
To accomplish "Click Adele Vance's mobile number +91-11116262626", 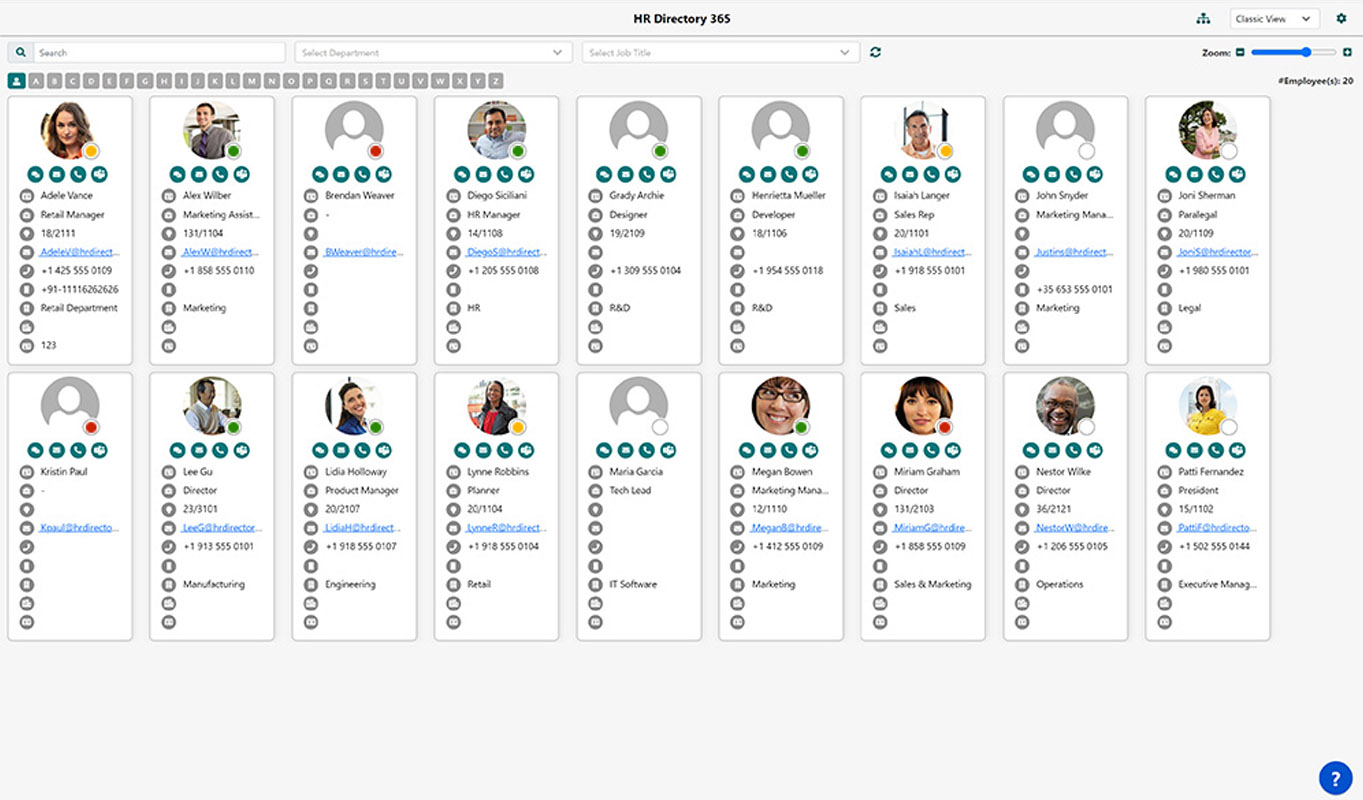I will pyautogui.click(x=79, y=290).
